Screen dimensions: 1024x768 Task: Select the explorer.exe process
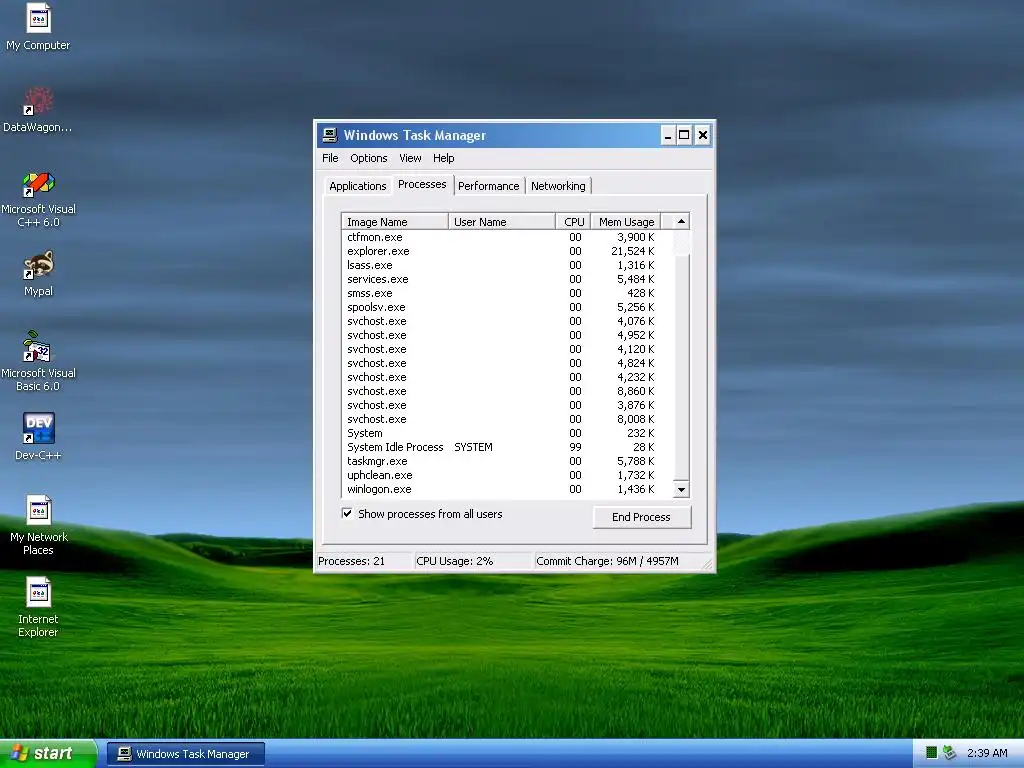click(x=507, y=251)
